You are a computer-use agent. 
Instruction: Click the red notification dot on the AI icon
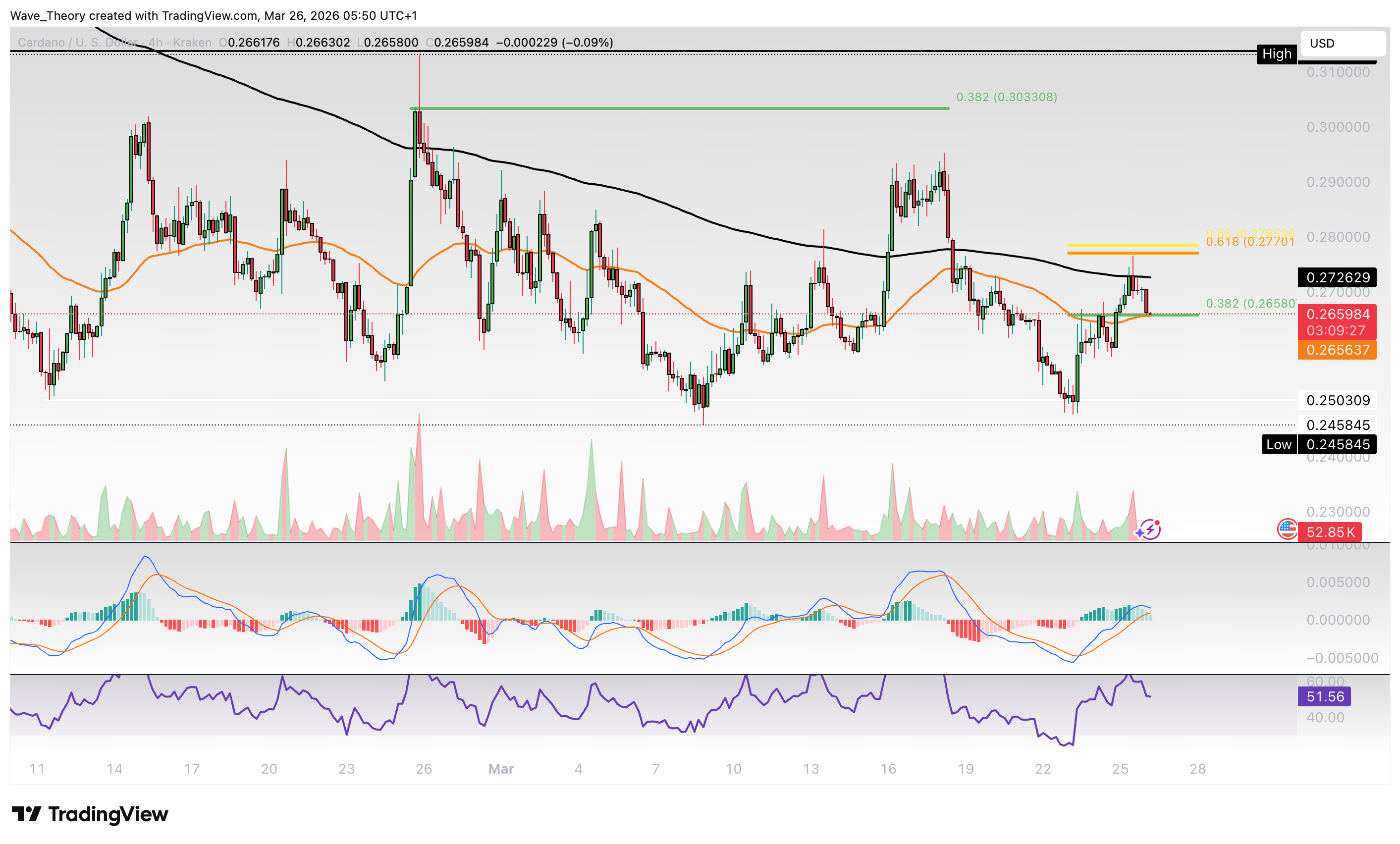coord(1157,523)
